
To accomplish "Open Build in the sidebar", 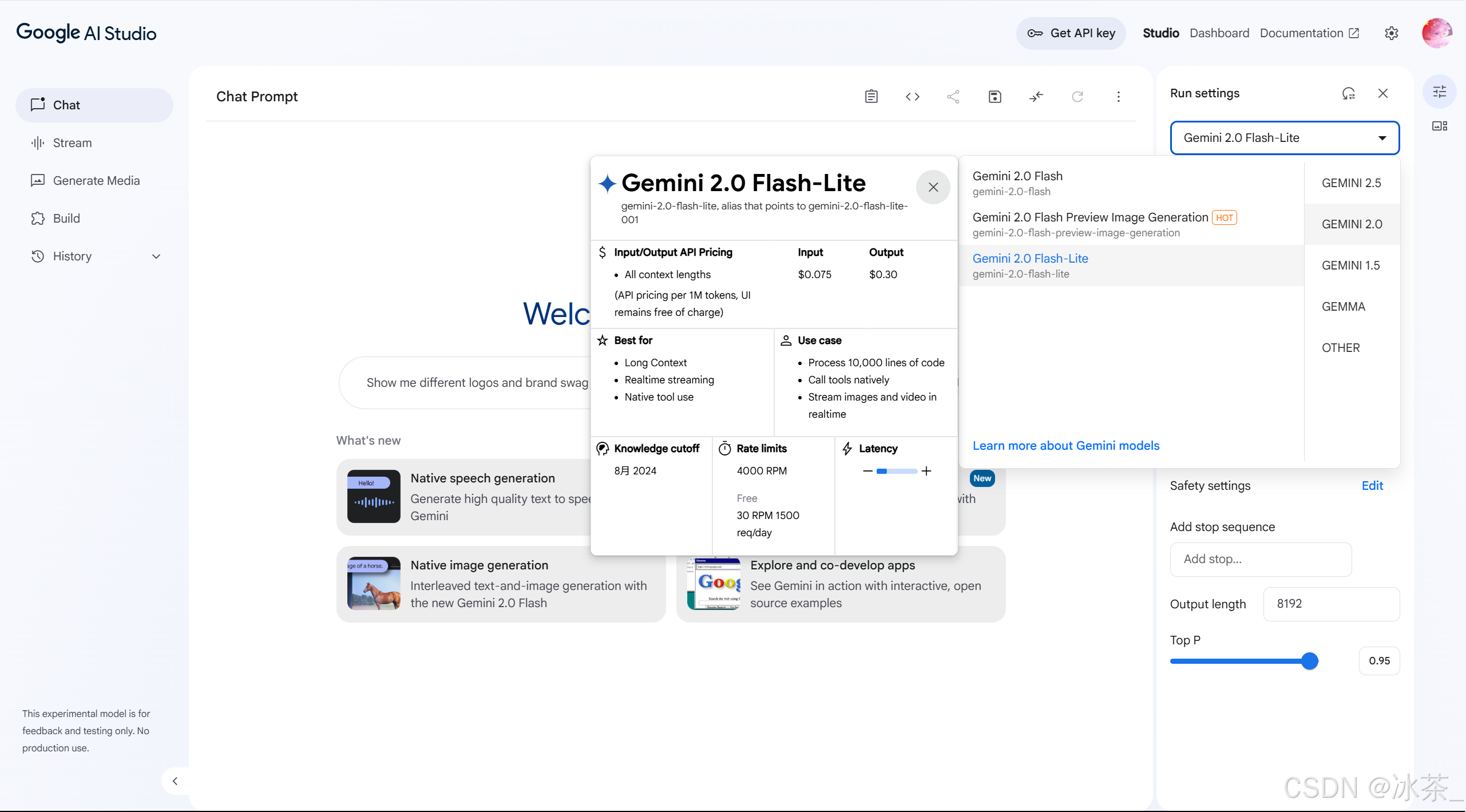I will pos(94,219).
